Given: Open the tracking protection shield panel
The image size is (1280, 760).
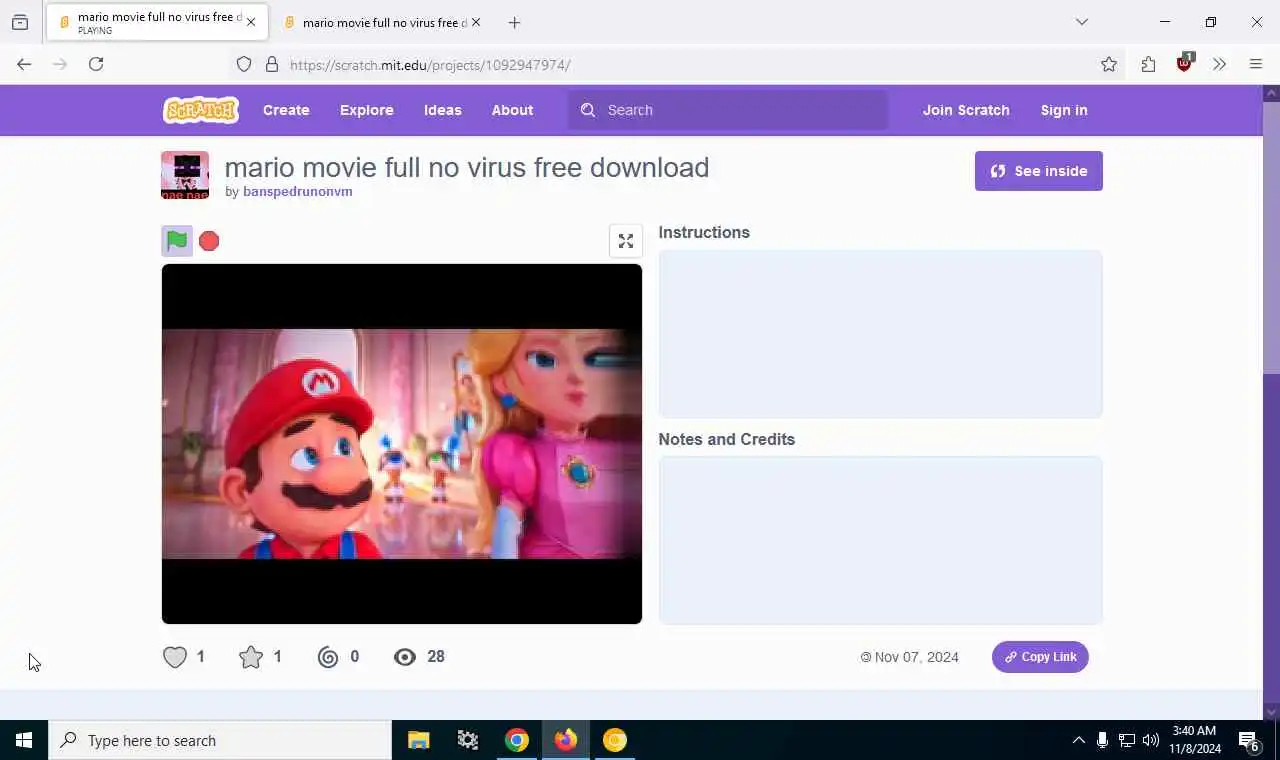Looking at the screenshot, I should pos(244,64).
